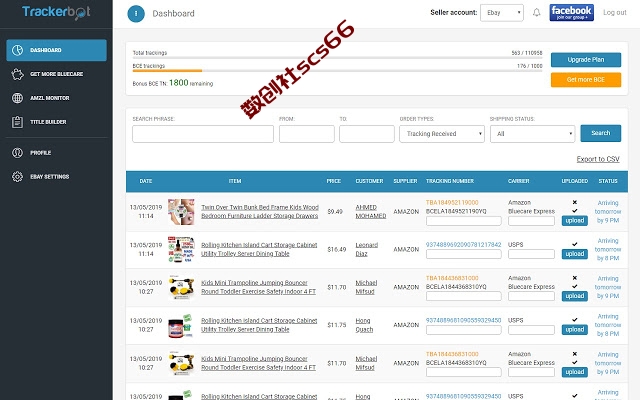Click upload button for AHMED MOHAMED order

click(575, 221)
